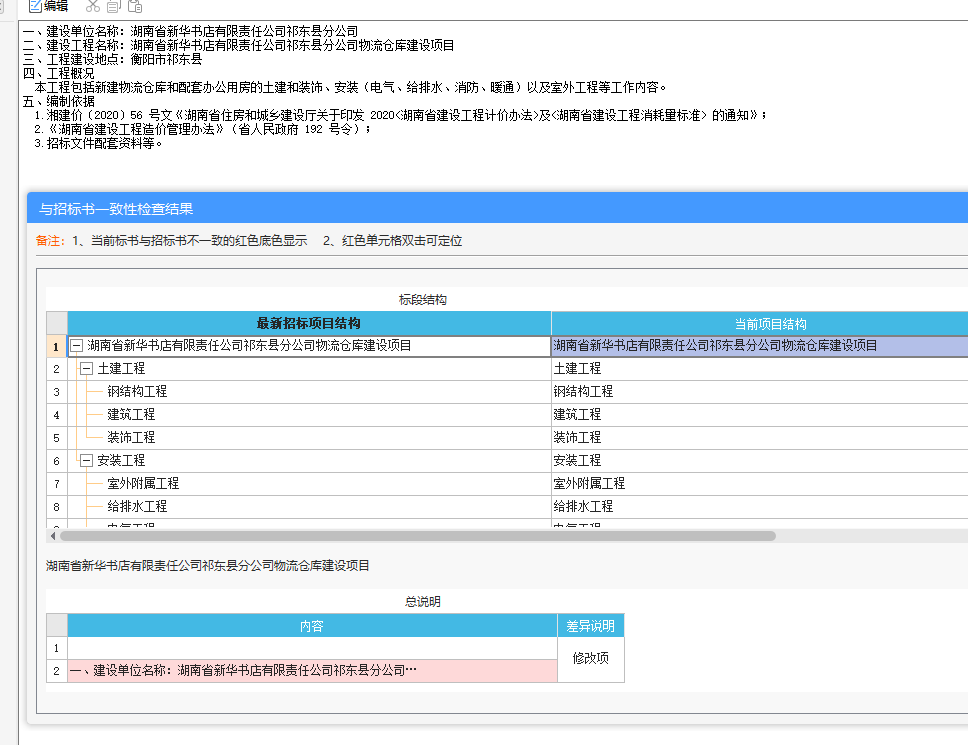Image resolution: width=968 pixels, height=745 pixels.
Task: Select 建筑工程 in the bidding structure column
Action: (x=131, y=414)
